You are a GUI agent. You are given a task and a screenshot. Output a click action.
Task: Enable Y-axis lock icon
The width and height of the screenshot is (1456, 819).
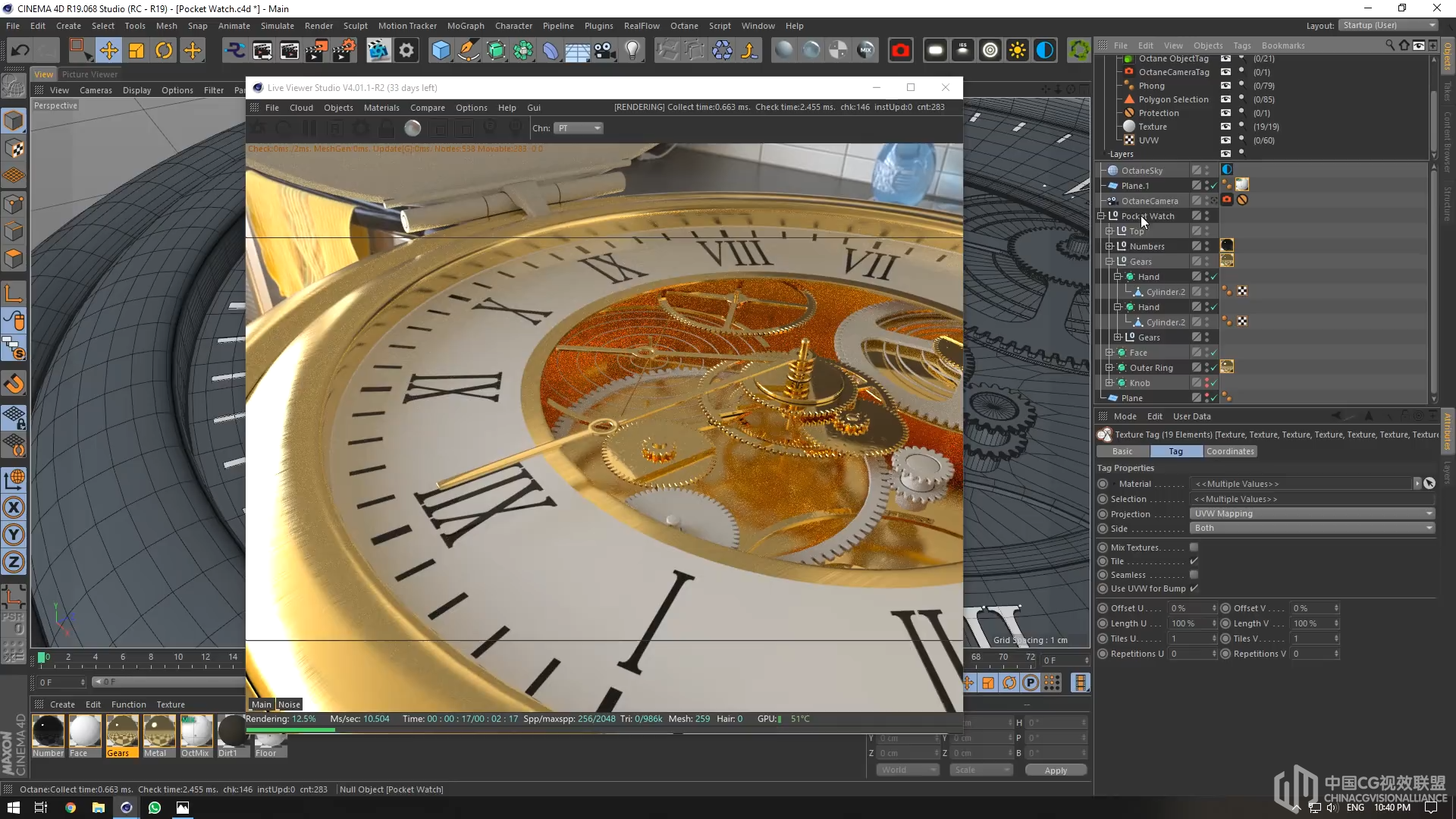(14, 535)
